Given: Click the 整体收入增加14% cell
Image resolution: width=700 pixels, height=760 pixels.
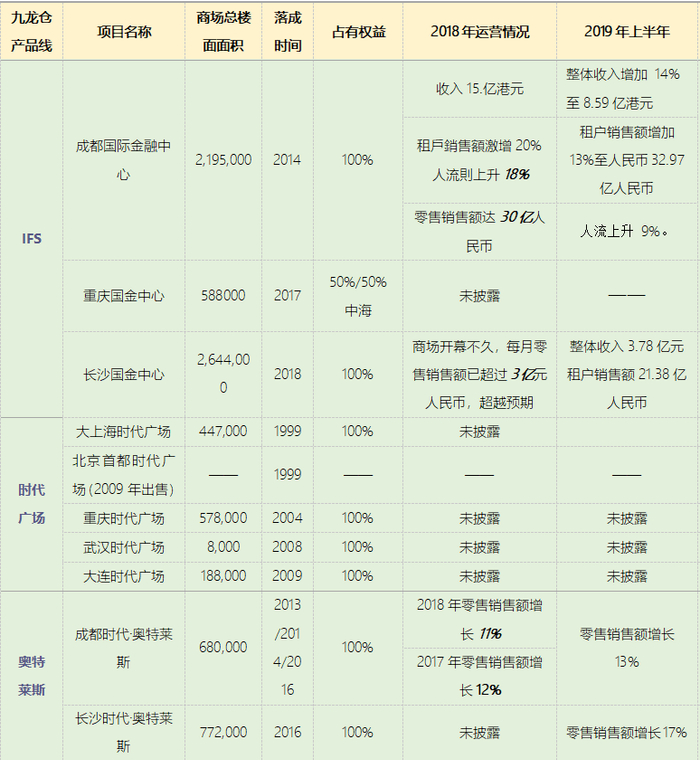Looking at the screenshot, I should (x=627, y=89).
